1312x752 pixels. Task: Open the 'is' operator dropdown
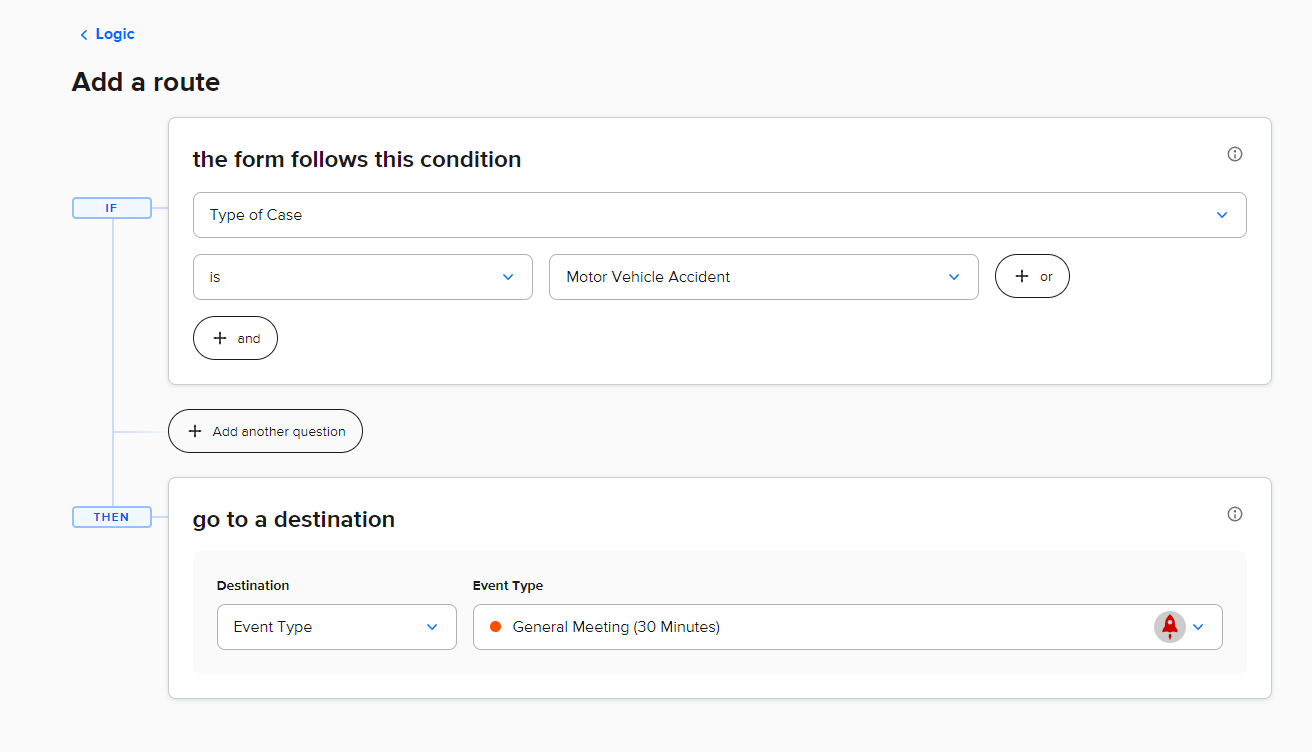pyautogui.click(x=362, y=277)
